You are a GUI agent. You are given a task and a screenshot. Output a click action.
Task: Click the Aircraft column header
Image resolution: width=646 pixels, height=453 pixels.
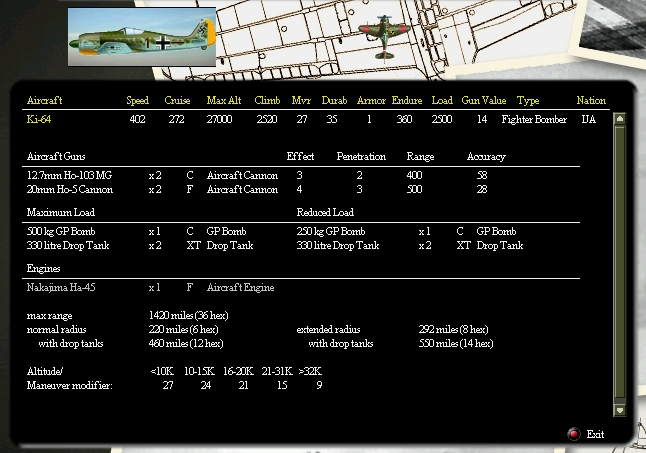[x=44, y=100]
